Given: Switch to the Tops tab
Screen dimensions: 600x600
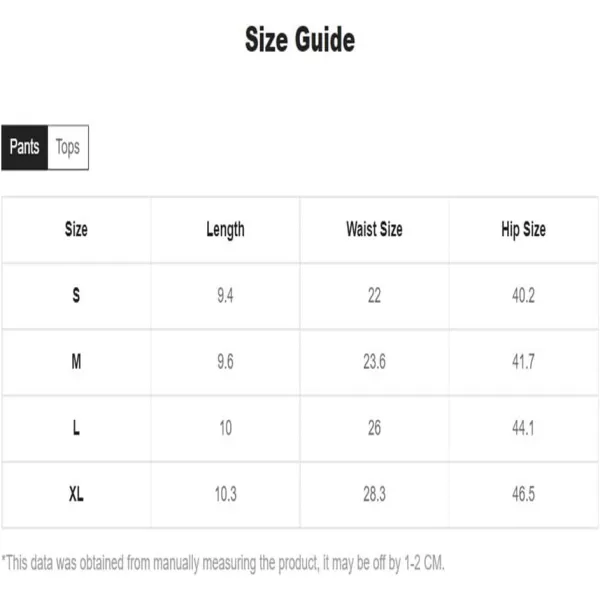Looking at the screenshot, I should (68, 147).
